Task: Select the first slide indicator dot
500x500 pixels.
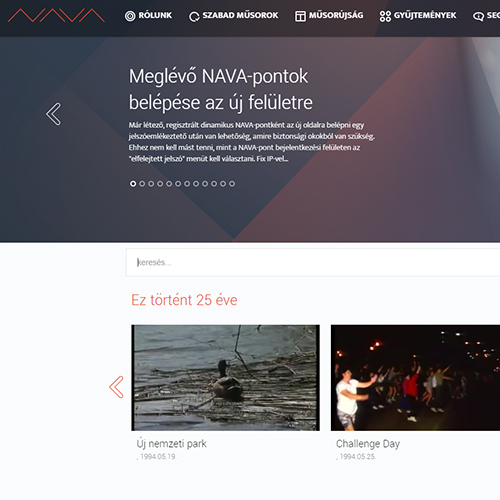Action: (133, 184)
